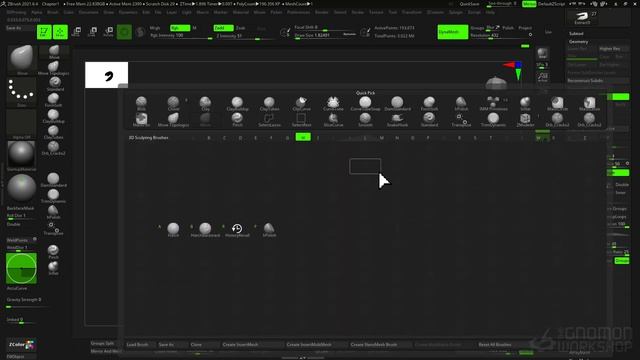Toggle DynaMesh Polish option

[508, 28]
